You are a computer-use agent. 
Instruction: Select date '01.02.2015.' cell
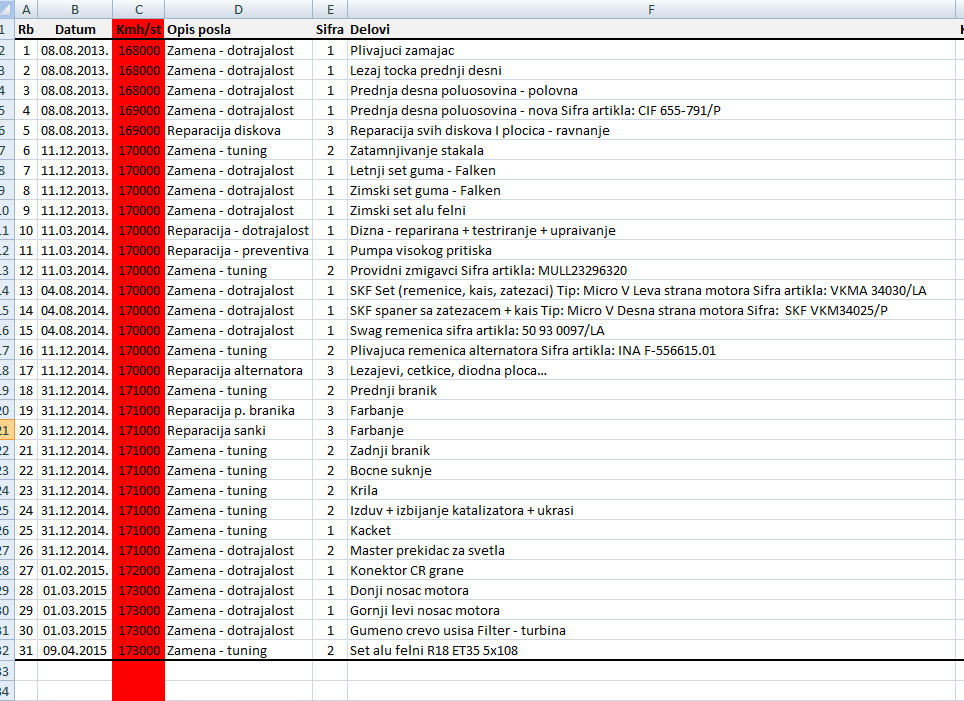[75, 570]
